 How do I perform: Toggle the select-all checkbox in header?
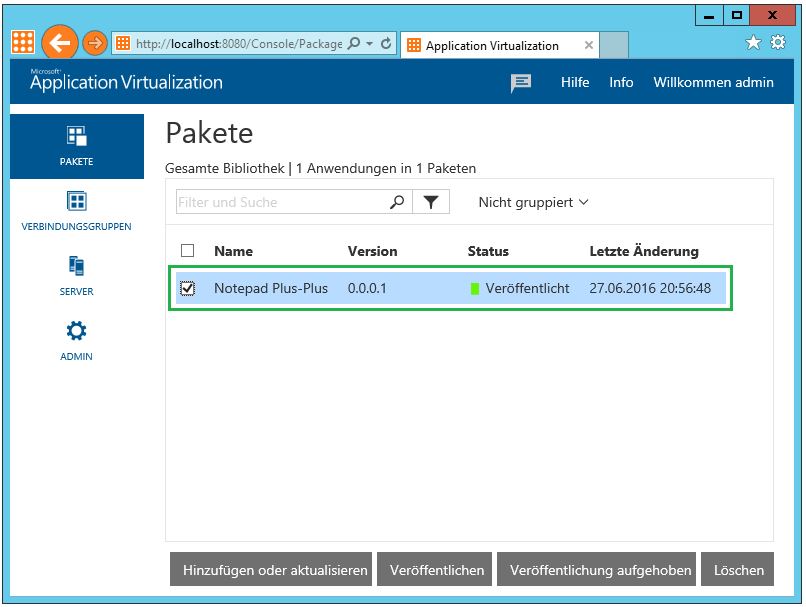coord(187,251)
